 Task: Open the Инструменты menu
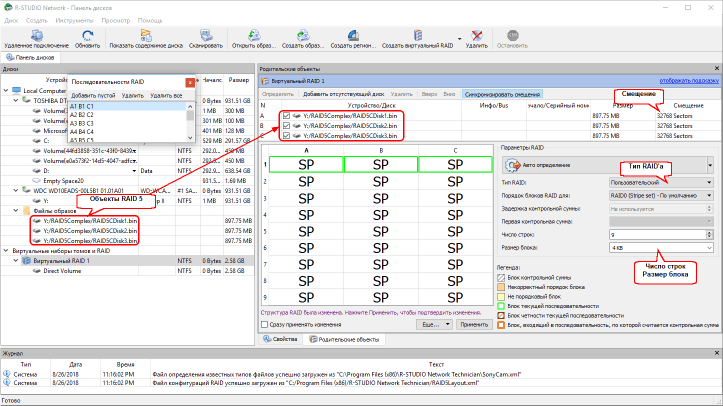click(74, 21)
